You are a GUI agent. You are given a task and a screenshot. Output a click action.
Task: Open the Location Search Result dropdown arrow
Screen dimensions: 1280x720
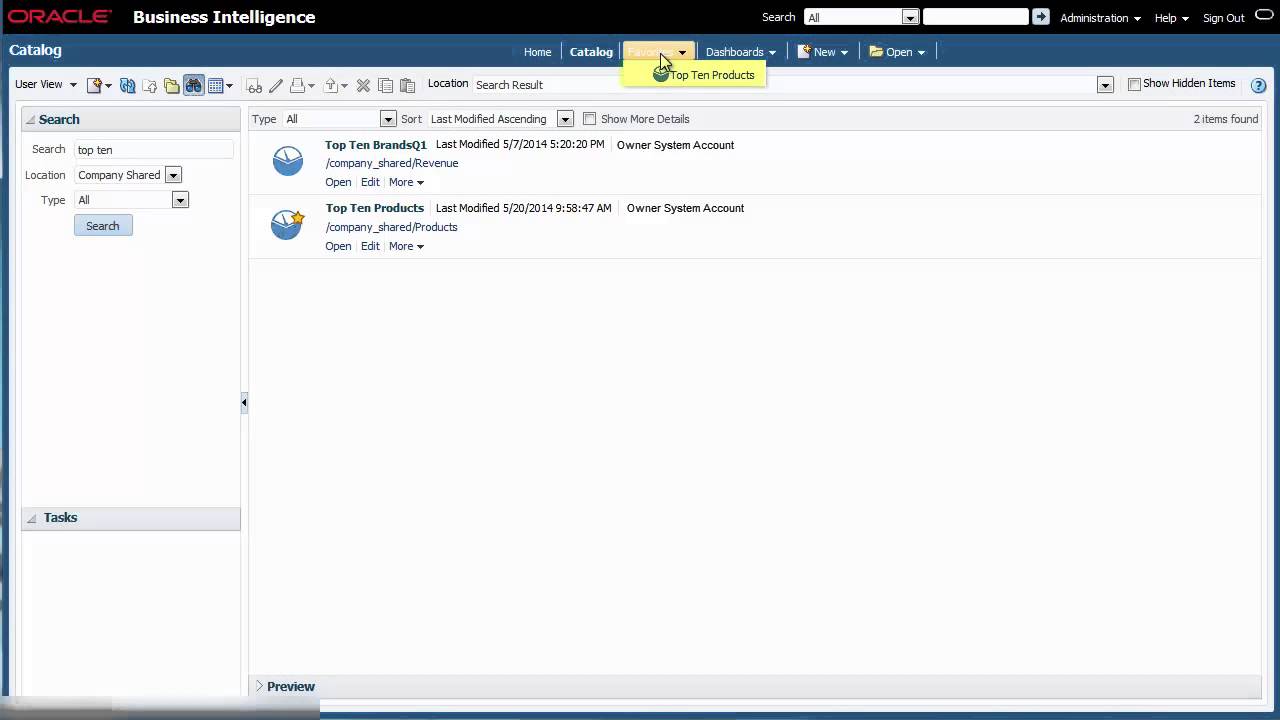click(x=1105, y=85)
